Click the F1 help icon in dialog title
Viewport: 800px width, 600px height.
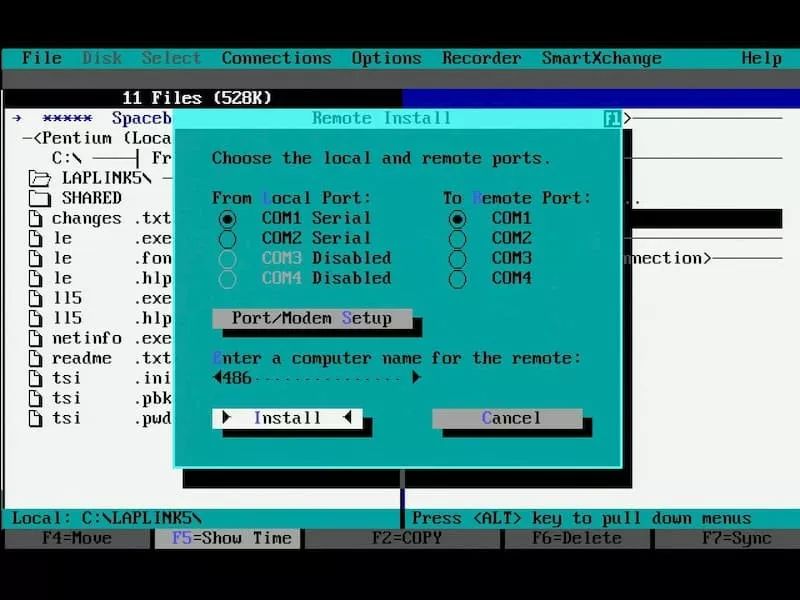612,119
